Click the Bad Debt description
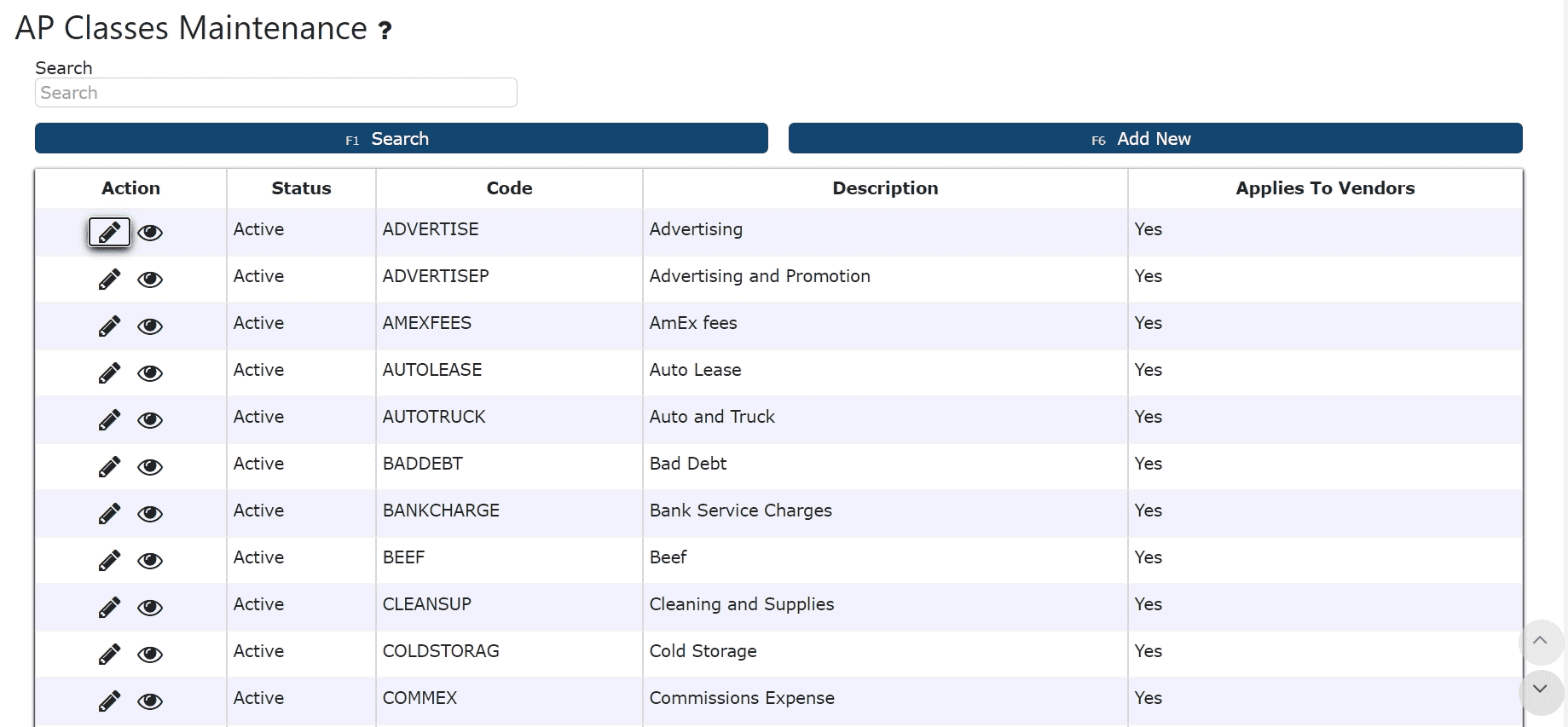Screen dimensions: 1568x727 coord(688,464)
